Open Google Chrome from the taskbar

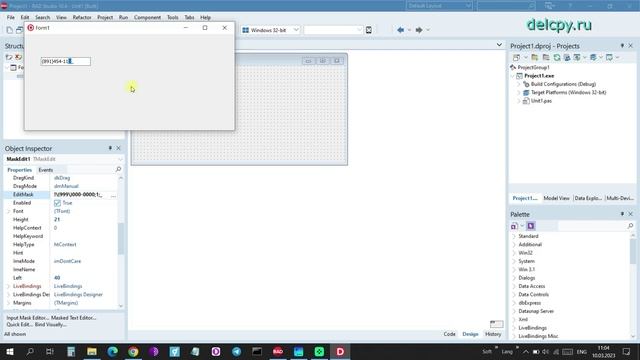tap(133, 351)
